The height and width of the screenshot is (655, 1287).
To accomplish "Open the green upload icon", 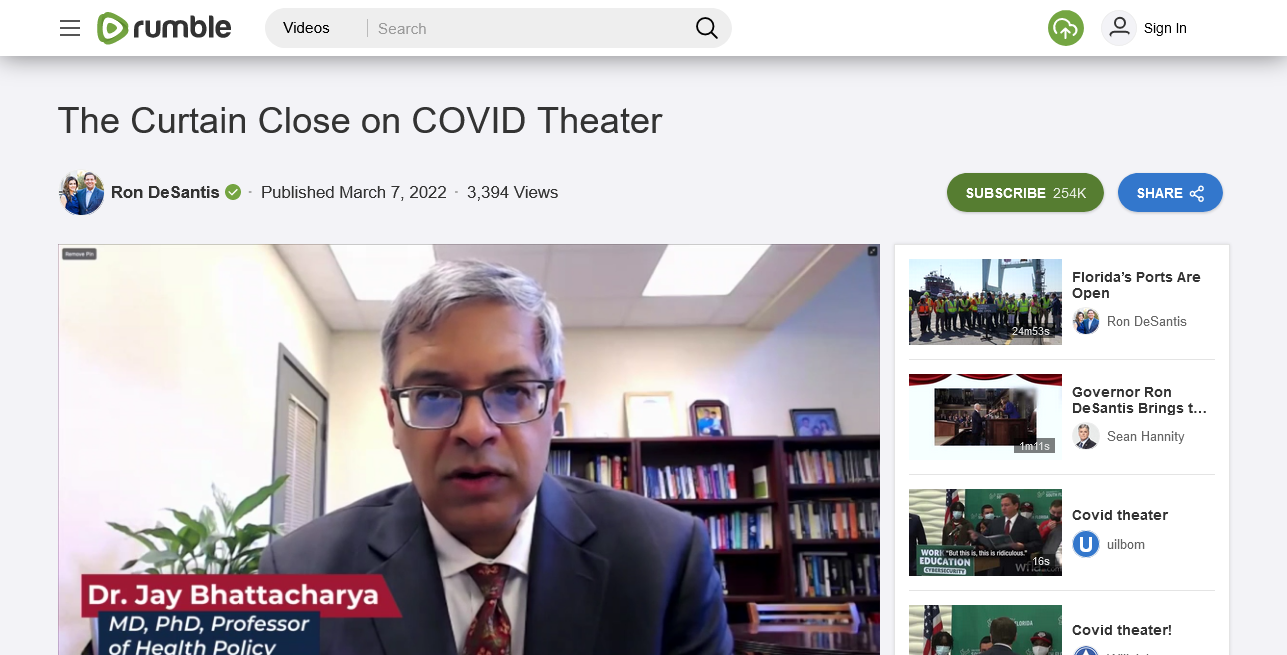I will (x=1066, y=28).
